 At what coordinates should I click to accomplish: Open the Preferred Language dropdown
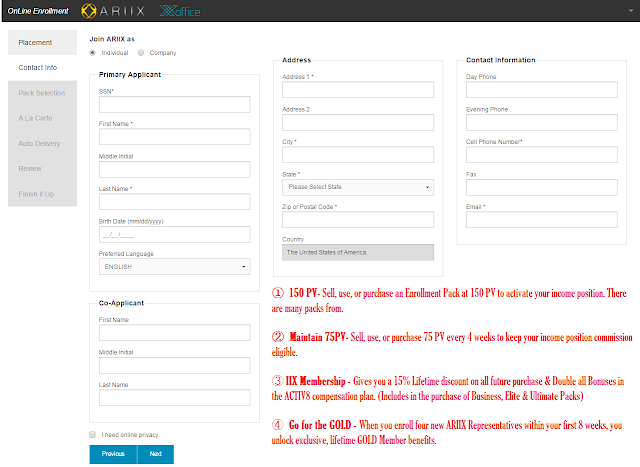(174, 267)
